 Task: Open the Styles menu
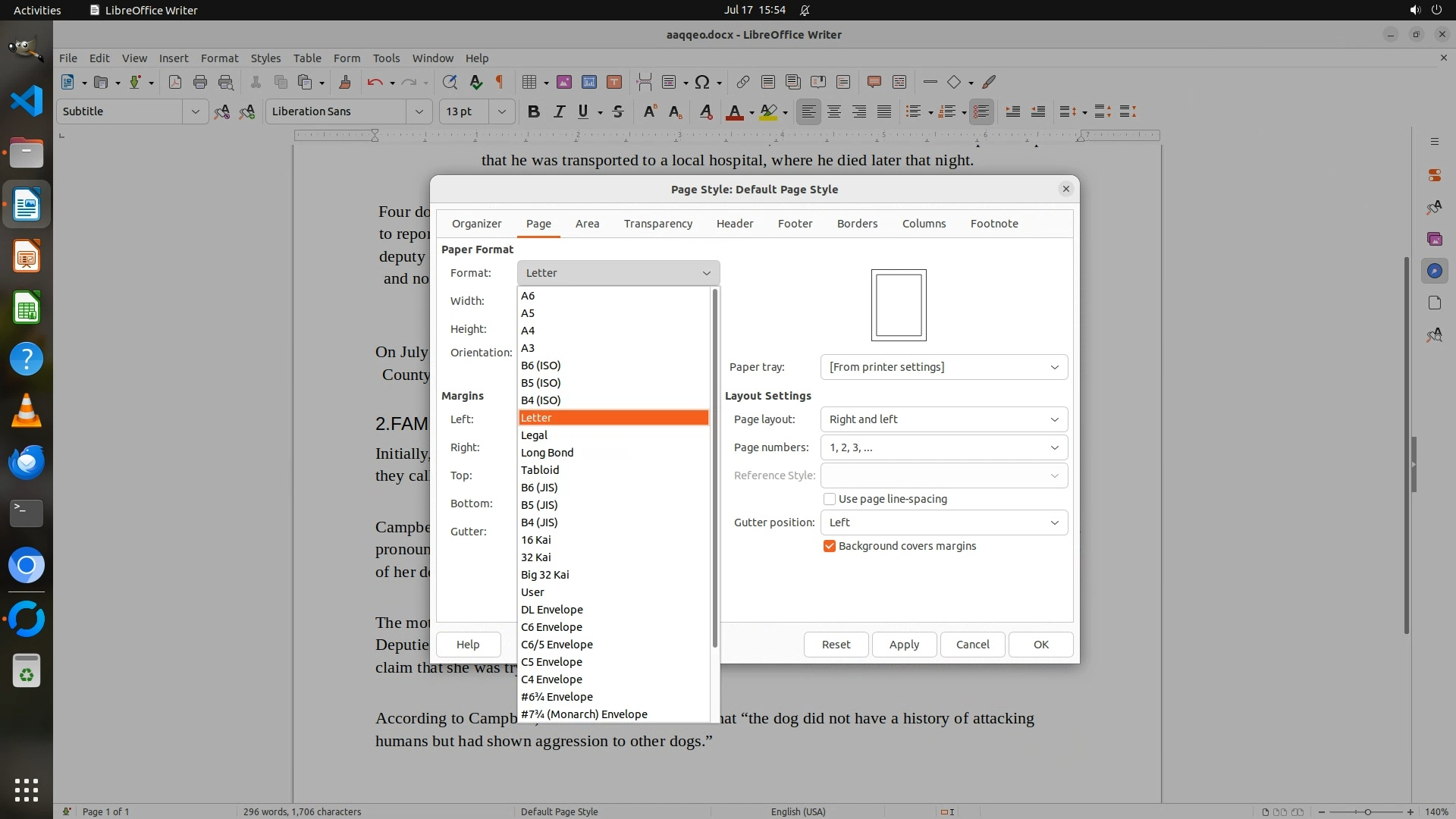click(265, 58)
